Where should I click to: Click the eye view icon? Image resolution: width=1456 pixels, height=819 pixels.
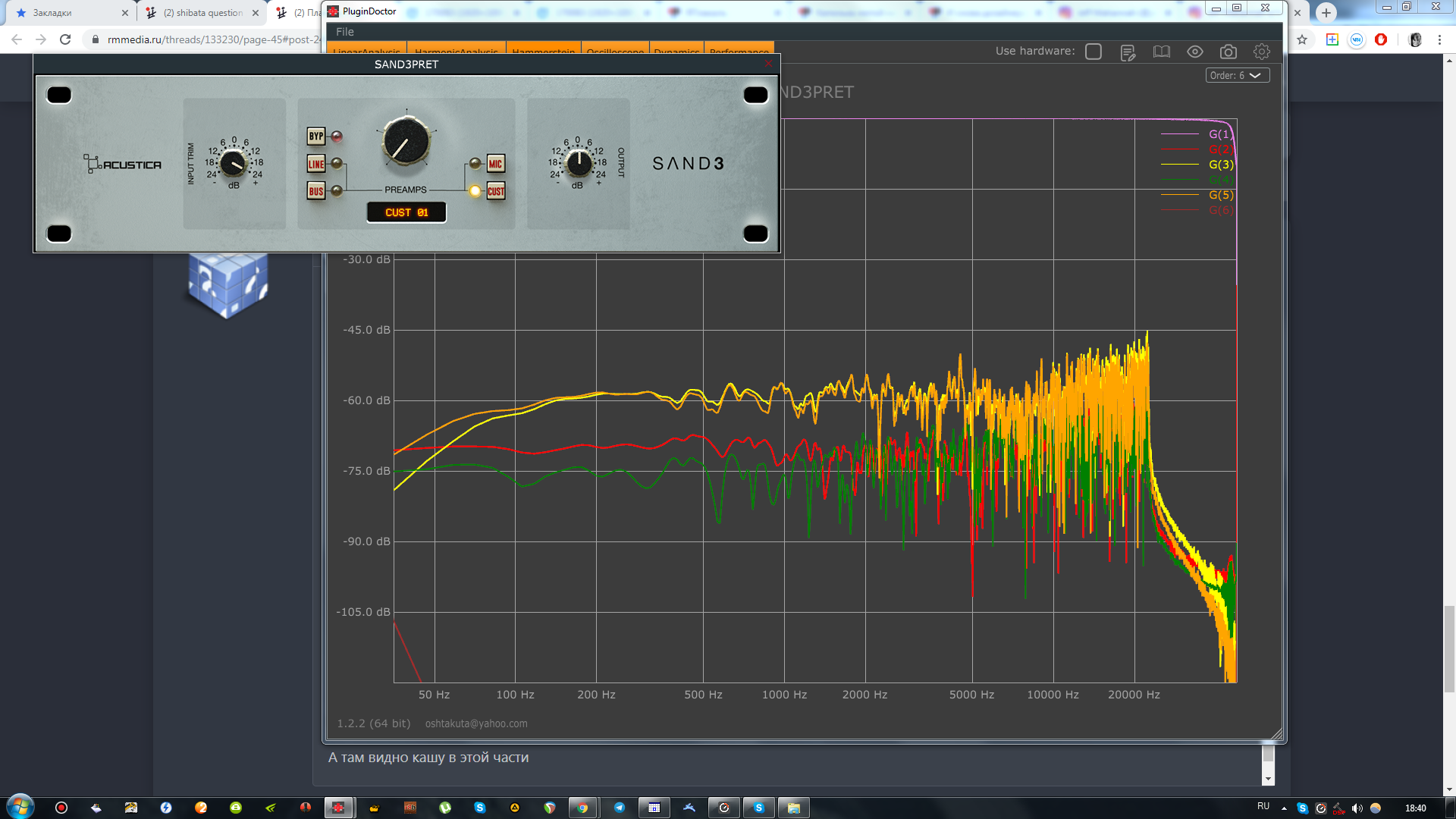point(1194,52)
